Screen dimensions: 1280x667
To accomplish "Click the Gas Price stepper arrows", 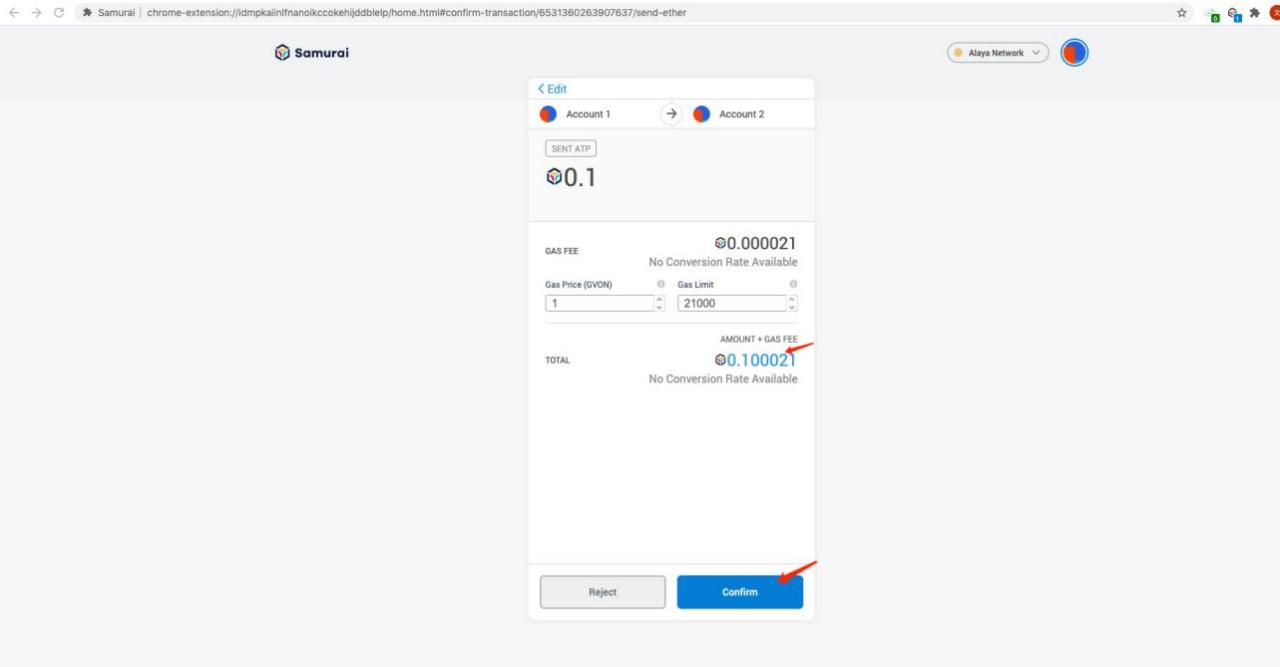I will pos(659,304).
